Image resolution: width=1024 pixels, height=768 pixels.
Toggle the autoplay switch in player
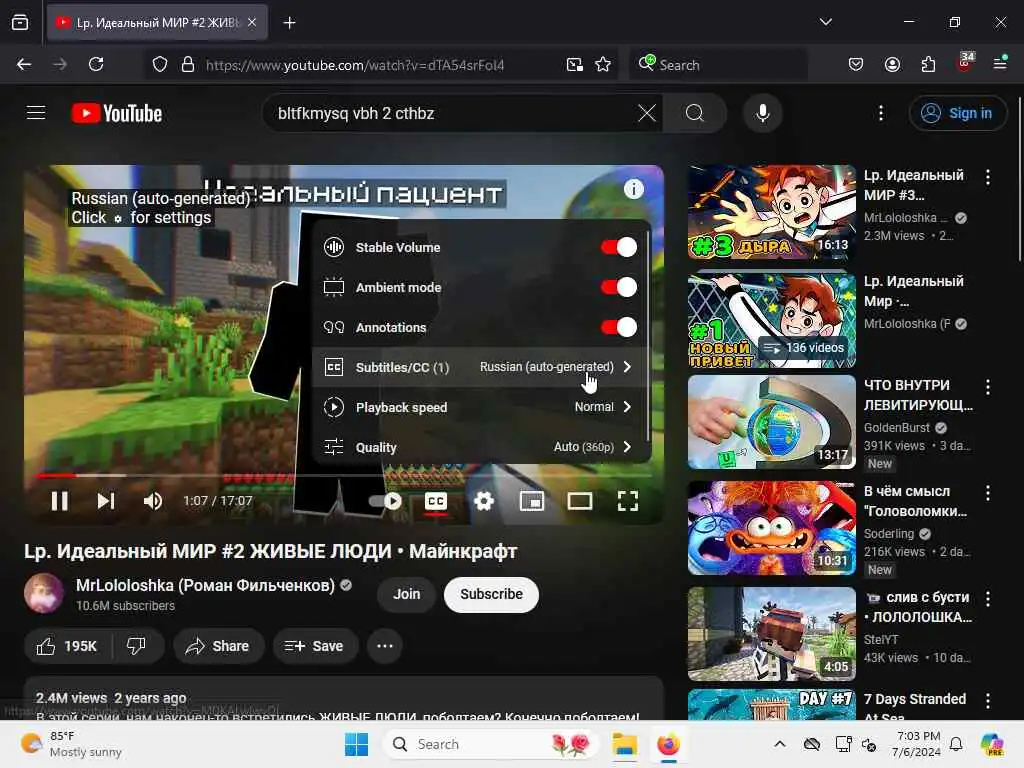point(385,501)
